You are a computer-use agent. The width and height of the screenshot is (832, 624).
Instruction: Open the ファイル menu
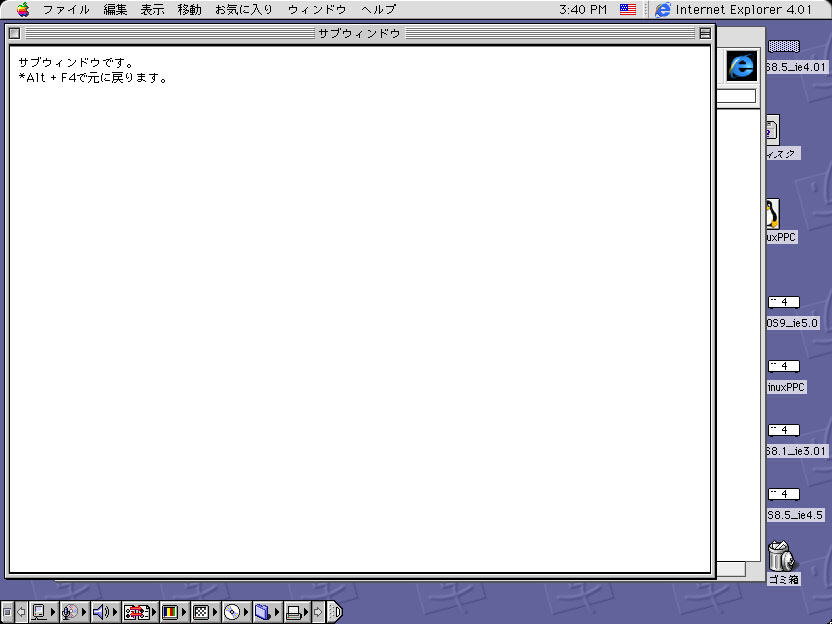click(66, 10)
